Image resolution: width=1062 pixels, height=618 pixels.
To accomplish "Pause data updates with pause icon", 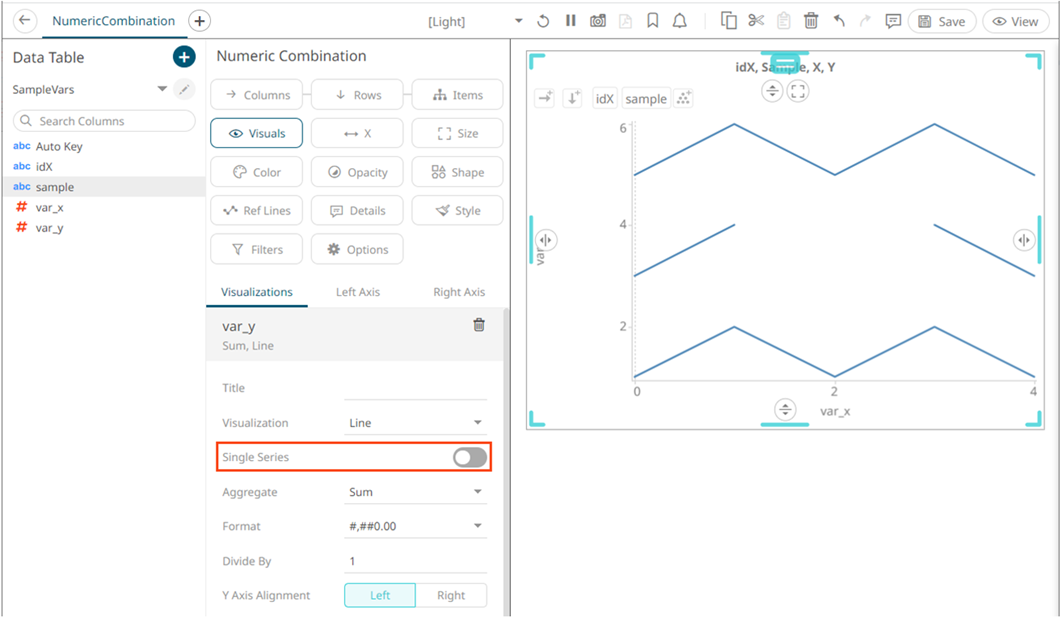I will pyautogui.click(x=571, y=21).
